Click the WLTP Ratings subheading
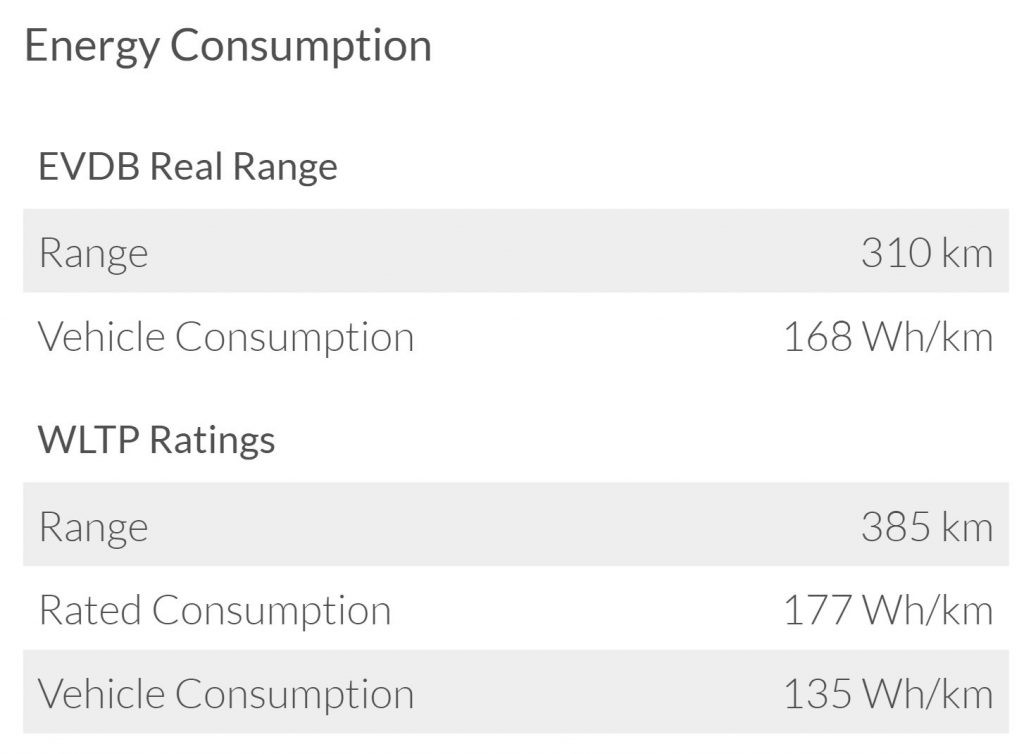 click(x=157, y=440)
